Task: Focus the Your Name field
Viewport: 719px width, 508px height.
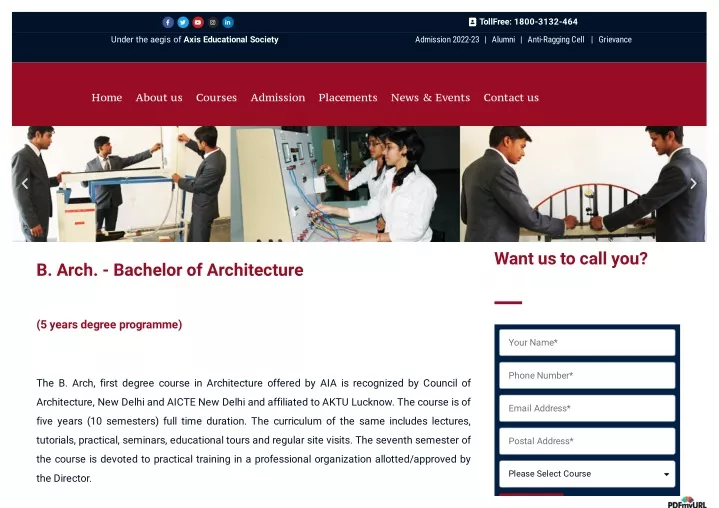Action: 587,342
